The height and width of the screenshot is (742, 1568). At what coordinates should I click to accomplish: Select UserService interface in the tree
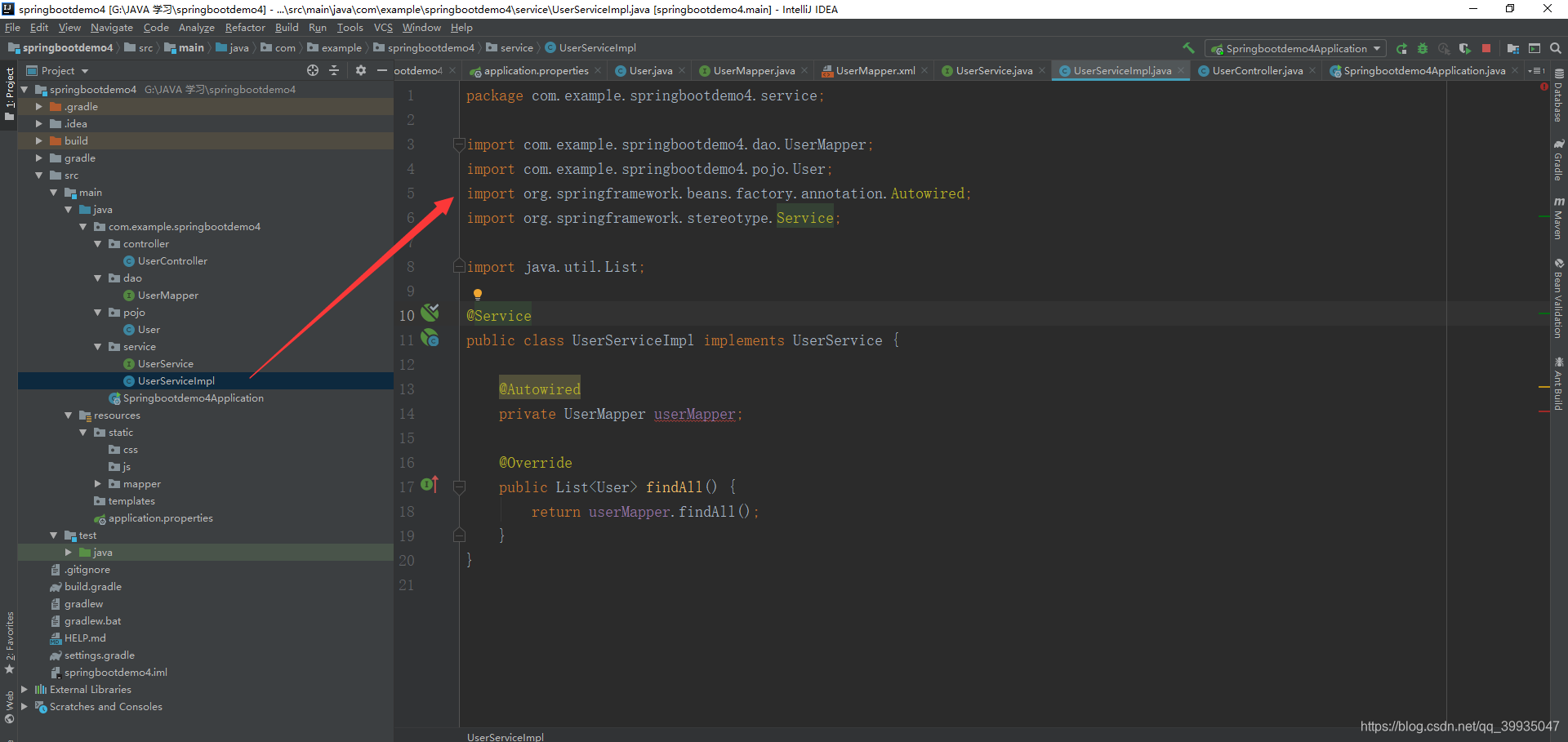pyautogui.click(x=165, y=364)
